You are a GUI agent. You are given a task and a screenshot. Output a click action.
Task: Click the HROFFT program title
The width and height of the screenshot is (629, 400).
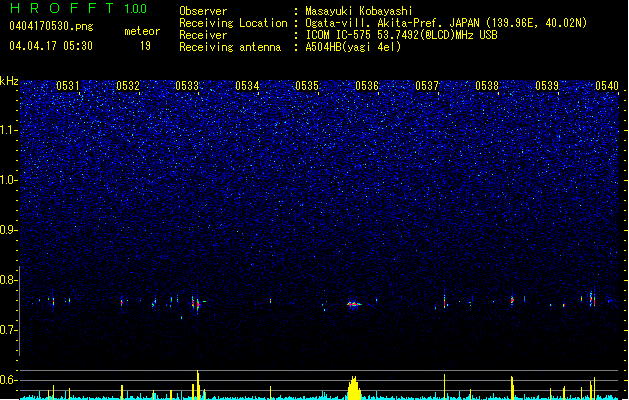point(62,8)
